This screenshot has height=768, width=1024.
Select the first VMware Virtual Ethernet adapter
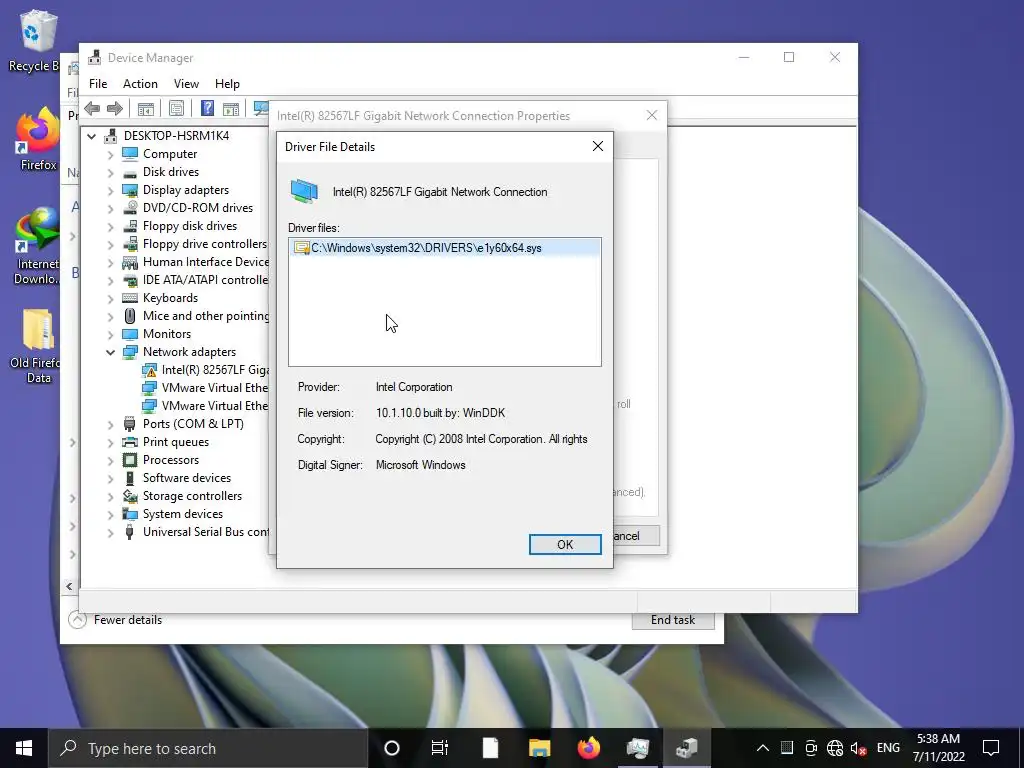[206, 388]
